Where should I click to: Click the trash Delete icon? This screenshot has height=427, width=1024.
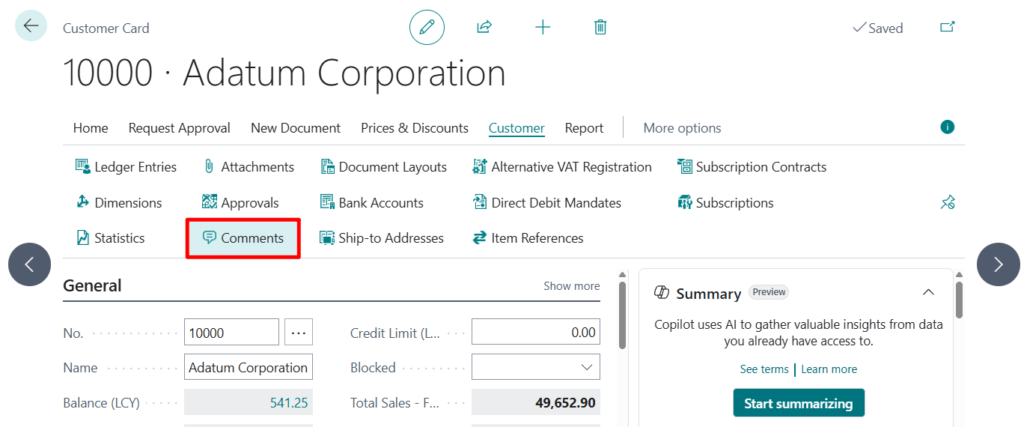(x=600, y=27)
